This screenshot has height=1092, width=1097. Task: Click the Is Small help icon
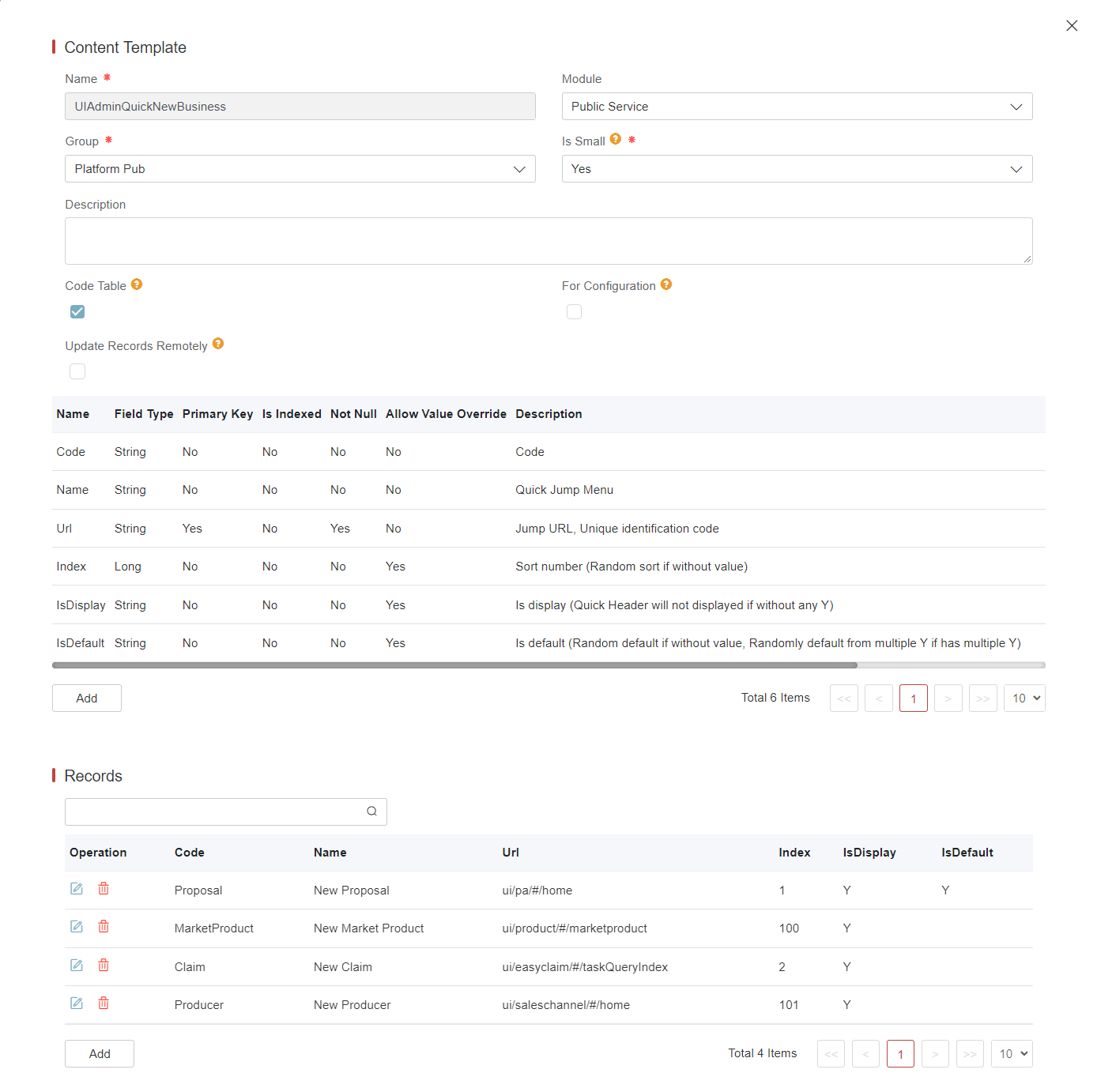[x=616, y=139]
